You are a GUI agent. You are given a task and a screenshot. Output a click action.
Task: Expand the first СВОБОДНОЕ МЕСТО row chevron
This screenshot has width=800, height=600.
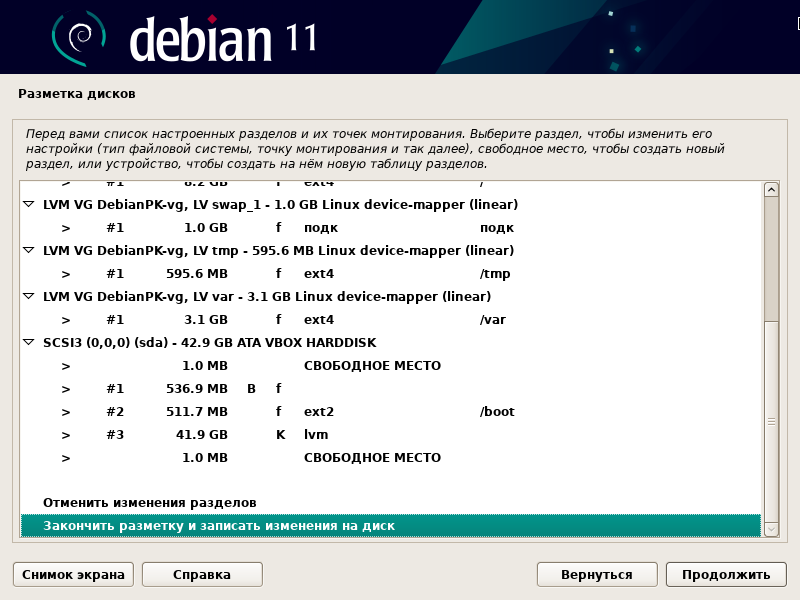pyautogui.click(x=66, y=365)
